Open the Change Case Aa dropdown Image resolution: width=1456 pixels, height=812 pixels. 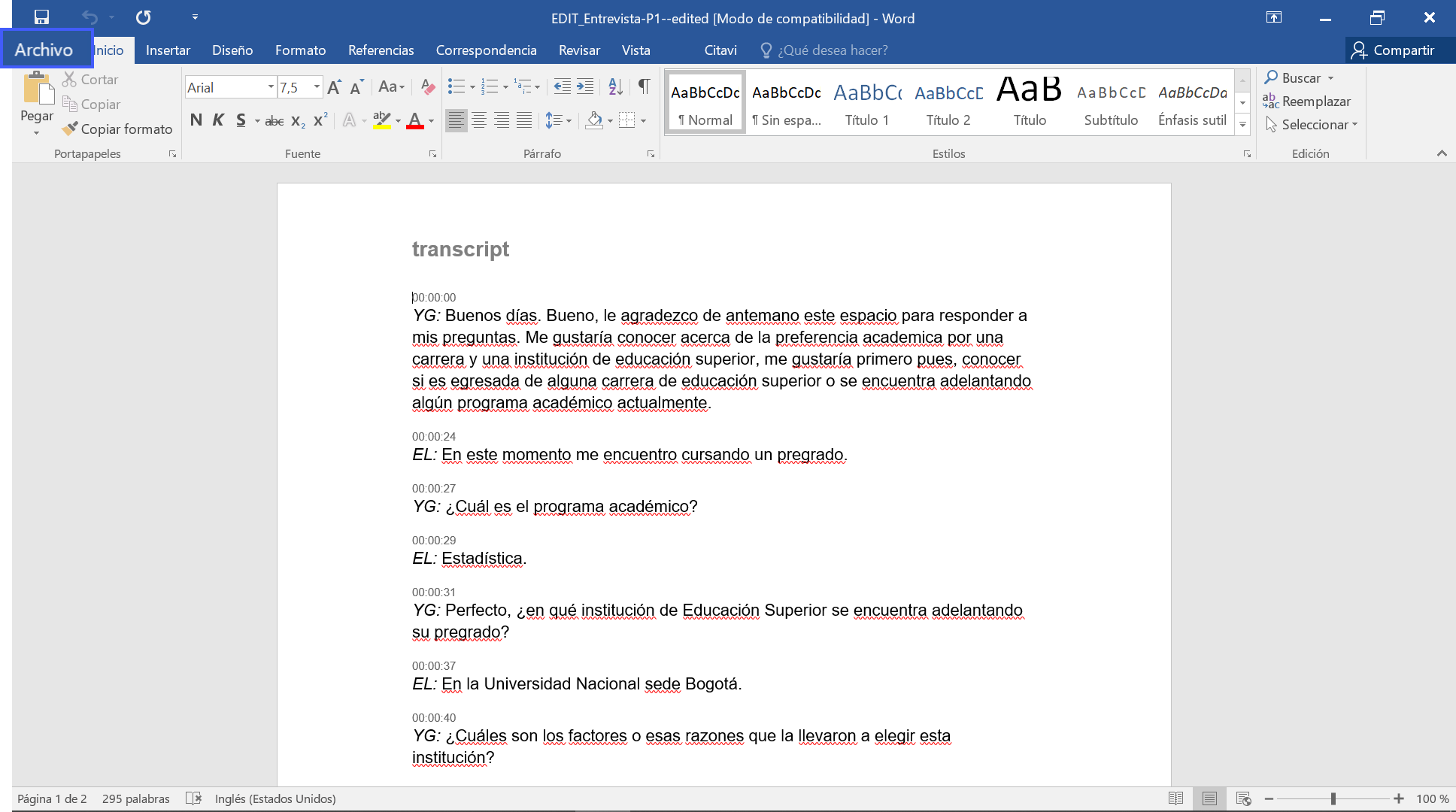coord(391,87)
